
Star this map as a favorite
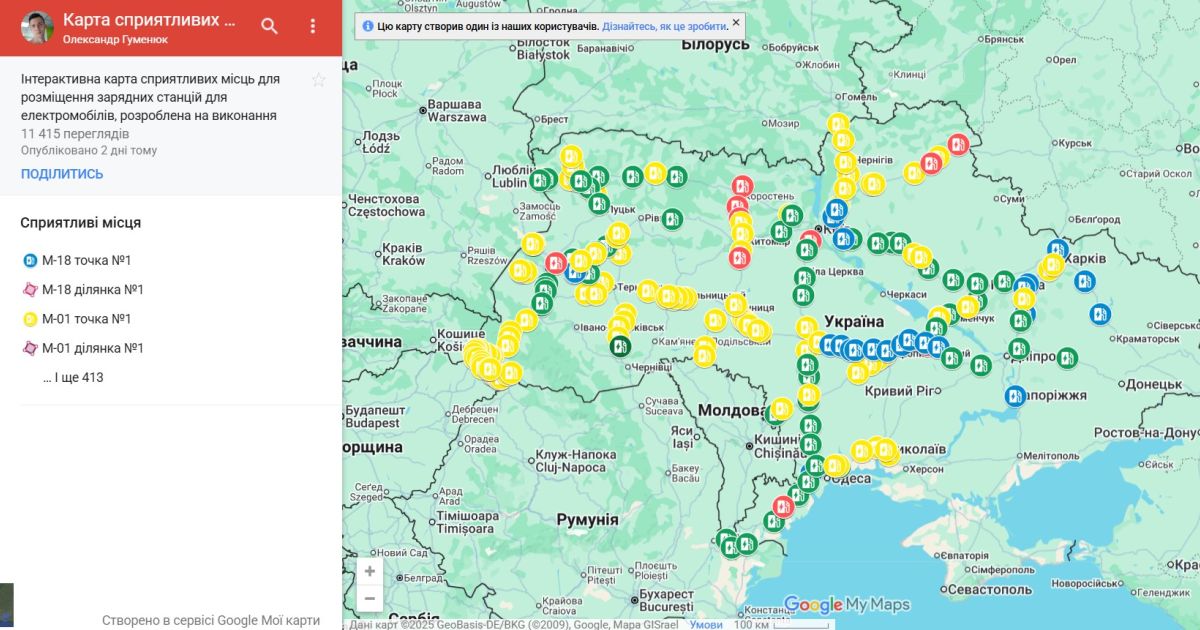318,80
